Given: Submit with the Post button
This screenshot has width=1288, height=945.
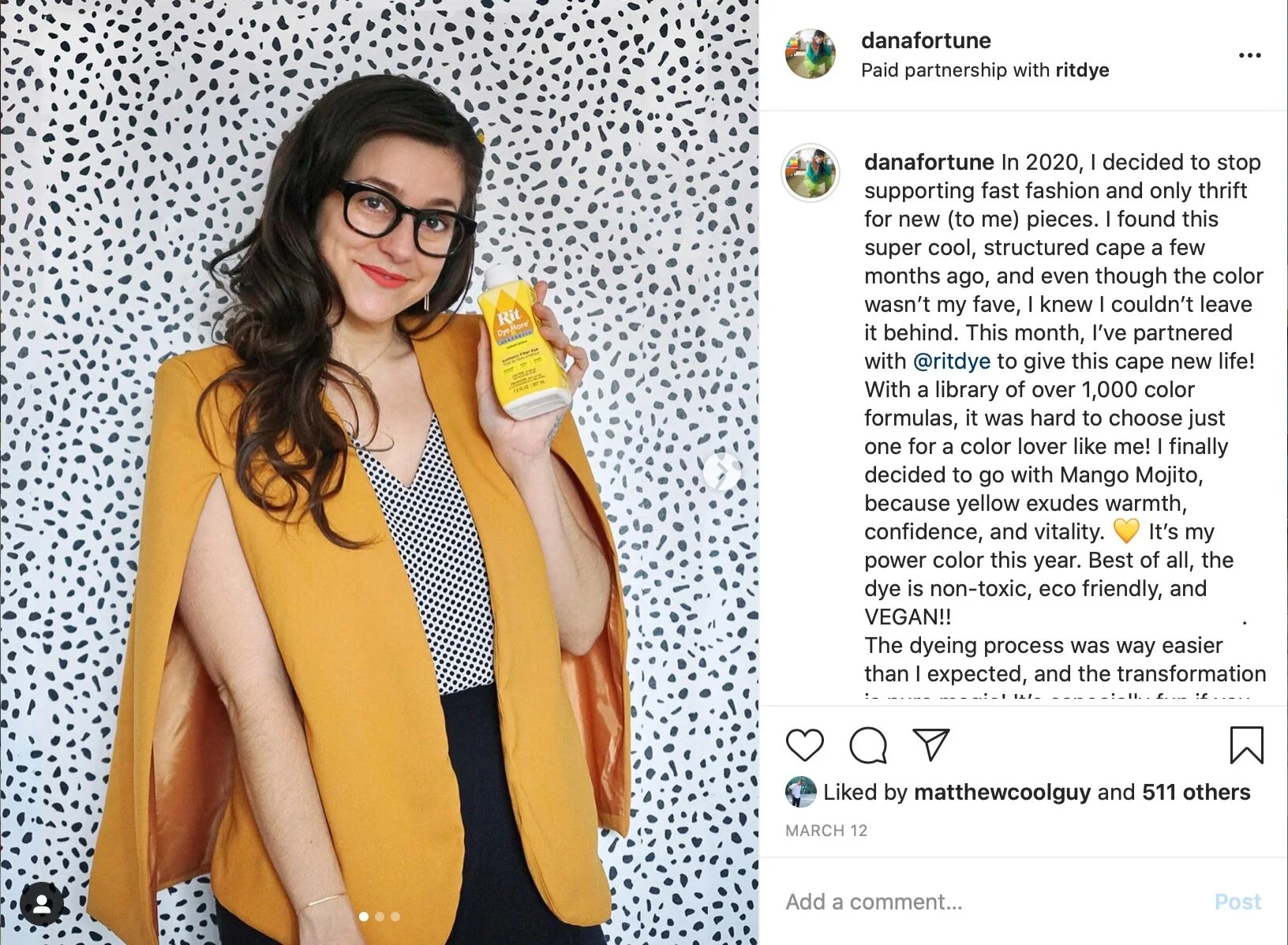Looking at the screenshot, I should point(1237,902).
